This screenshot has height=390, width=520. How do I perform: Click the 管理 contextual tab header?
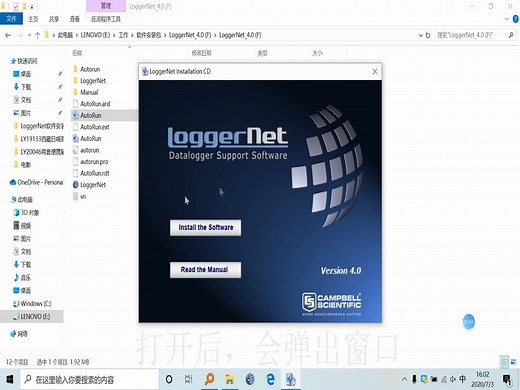(106, 6)
